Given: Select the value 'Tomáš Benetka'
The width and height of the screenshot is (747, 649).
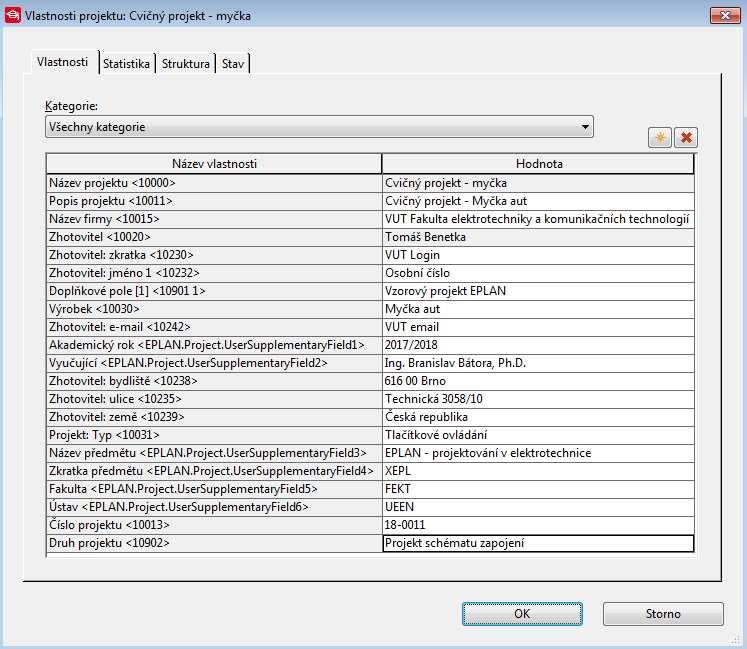Looking at the screenshot, I should point(538,237).
